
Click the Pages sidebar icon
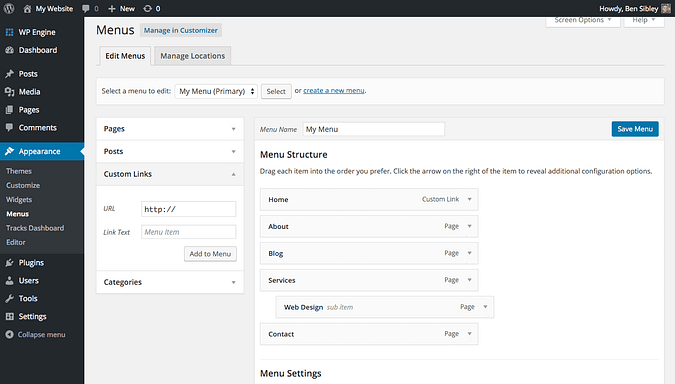[9, 110]
